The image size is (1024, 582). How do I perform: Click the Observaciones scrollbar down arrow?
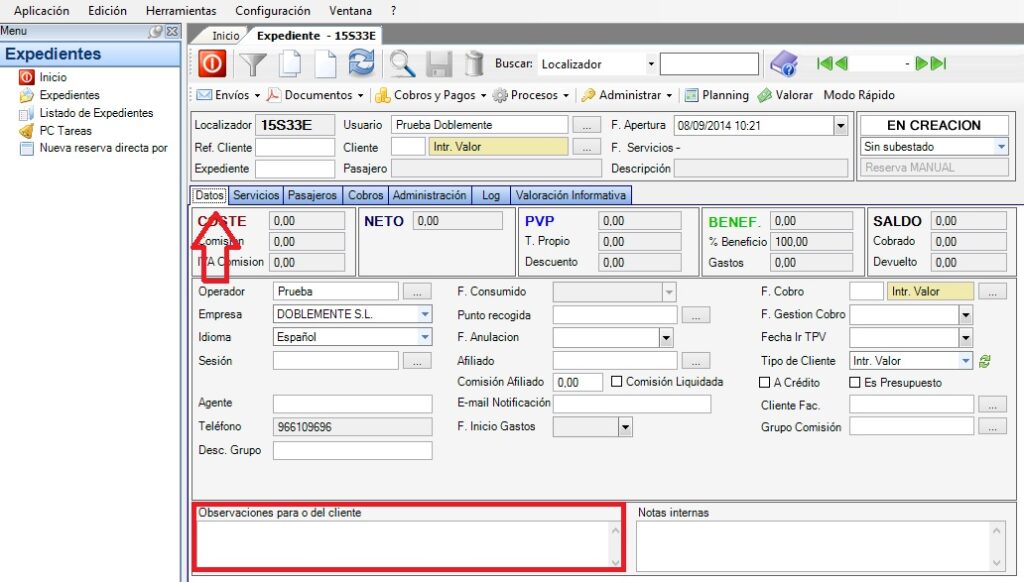tap(616, 562)
